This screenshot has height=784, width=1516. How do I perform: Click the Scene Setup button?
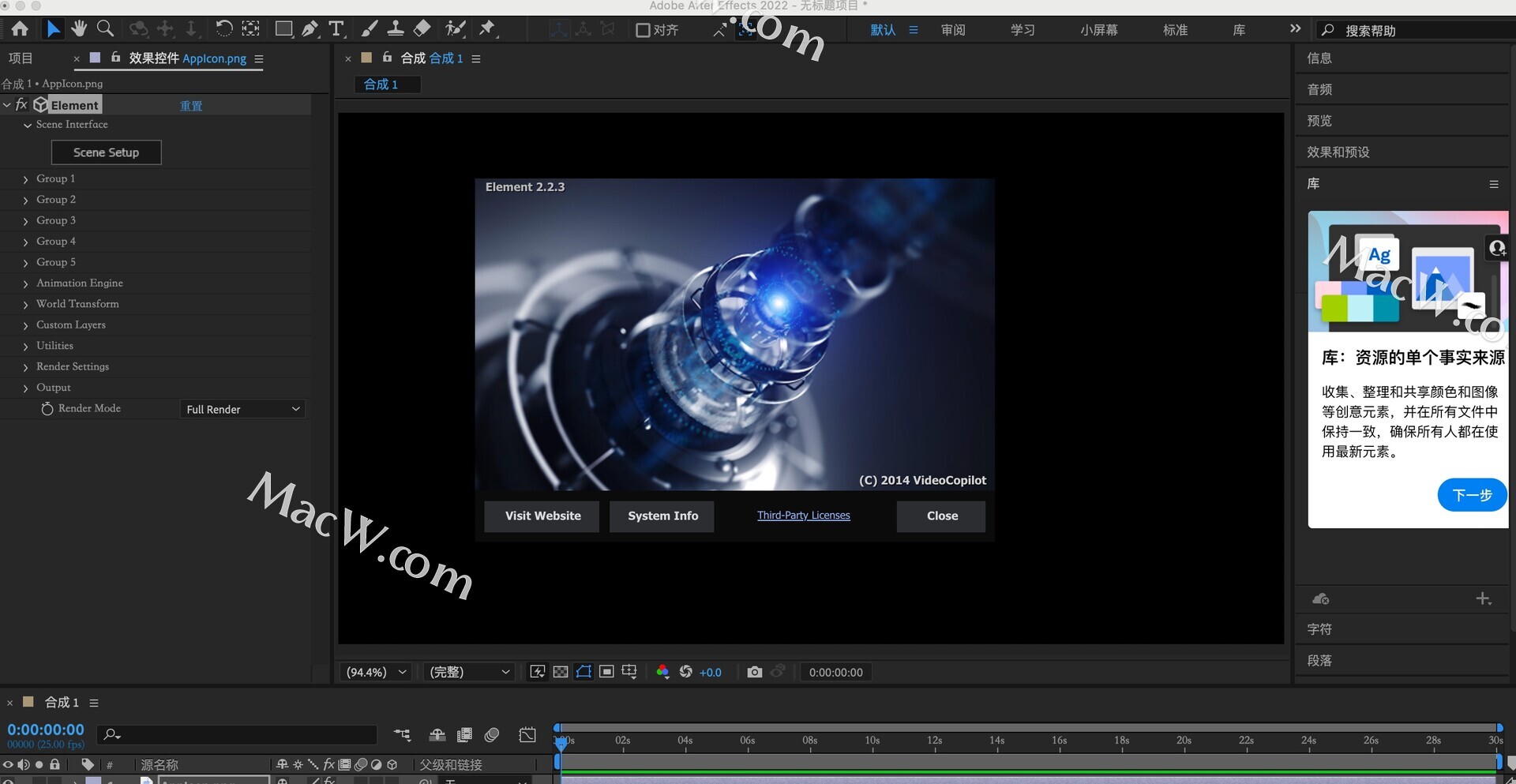click(106, 152)
